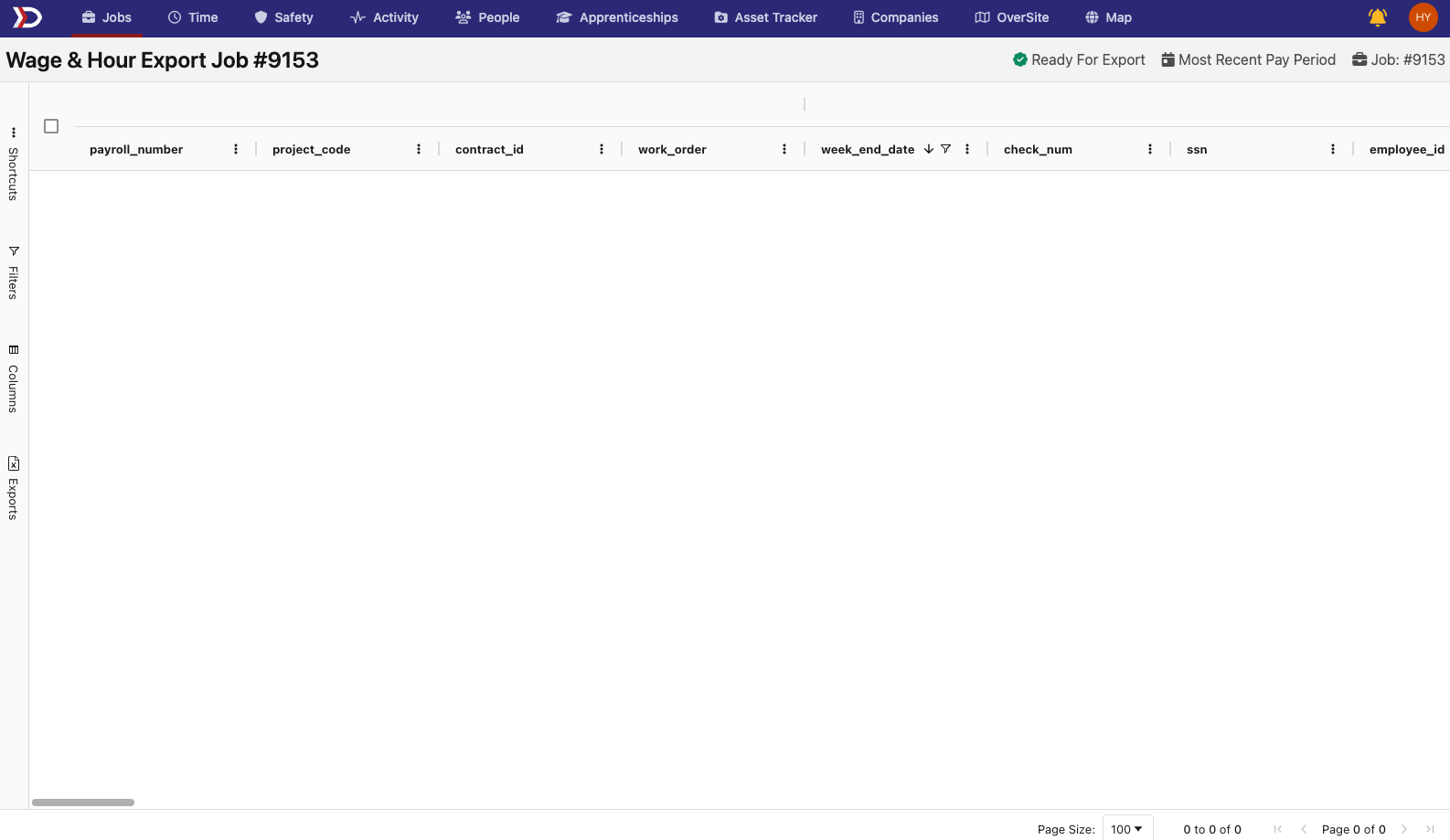Viewport: 1450px width, 840px height.
Task: Click the employee_id column header
Action: [x=1407, y=149]
